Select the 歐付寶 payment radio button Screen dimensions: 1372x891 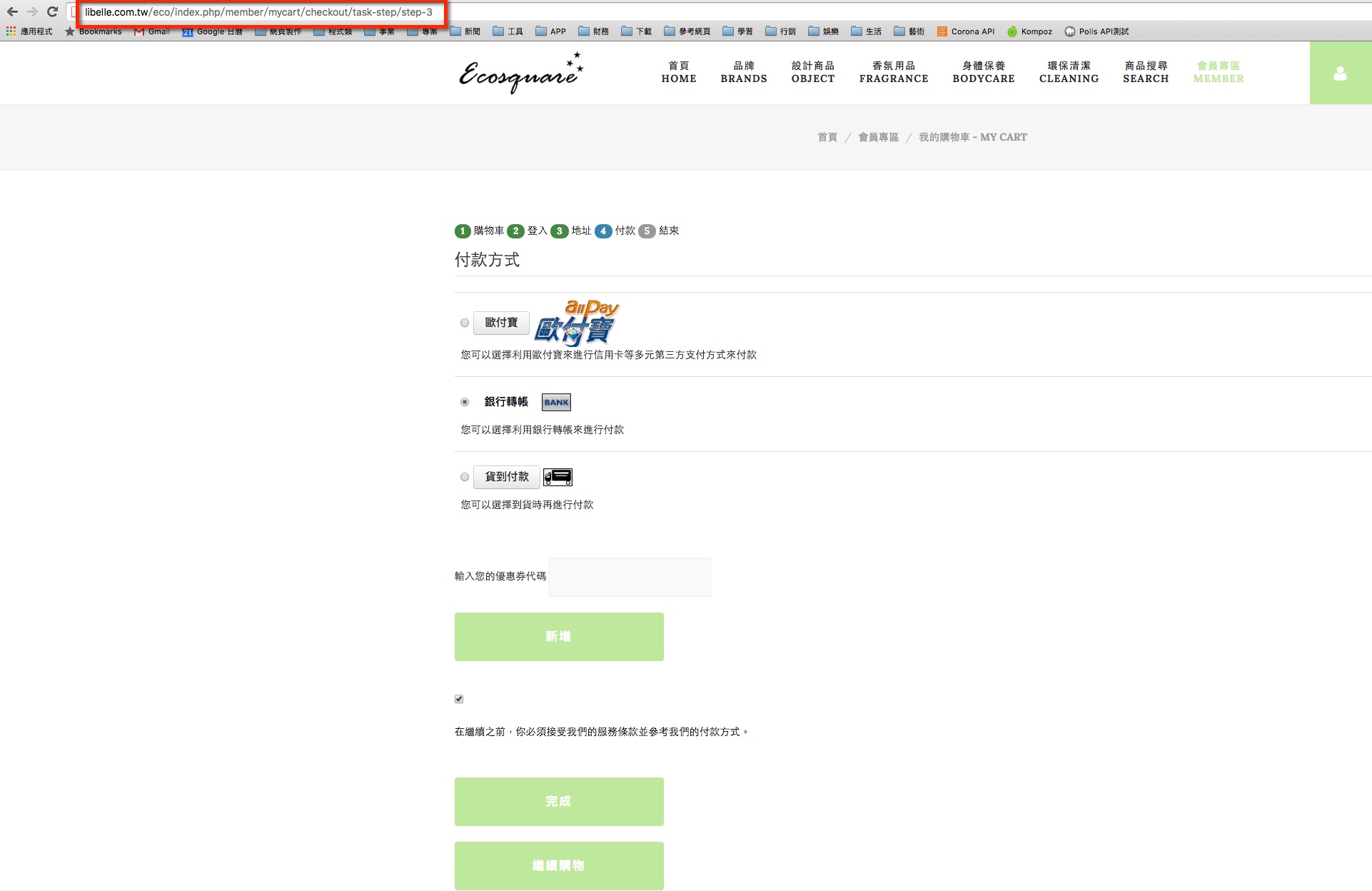[465, 323]
